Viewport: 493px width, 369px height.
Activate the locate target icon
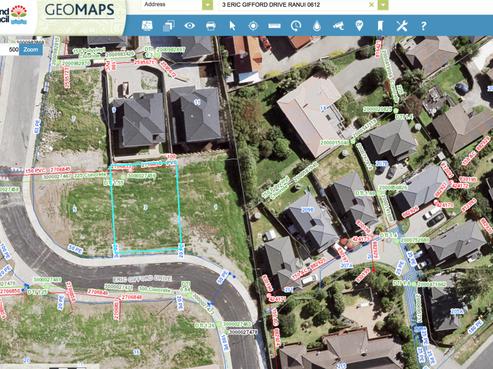[253, 26]
